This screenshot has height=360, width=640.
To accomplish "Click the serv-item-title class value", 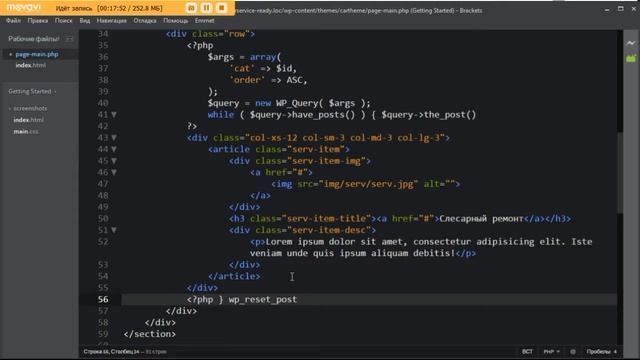I will pos(329,218).
